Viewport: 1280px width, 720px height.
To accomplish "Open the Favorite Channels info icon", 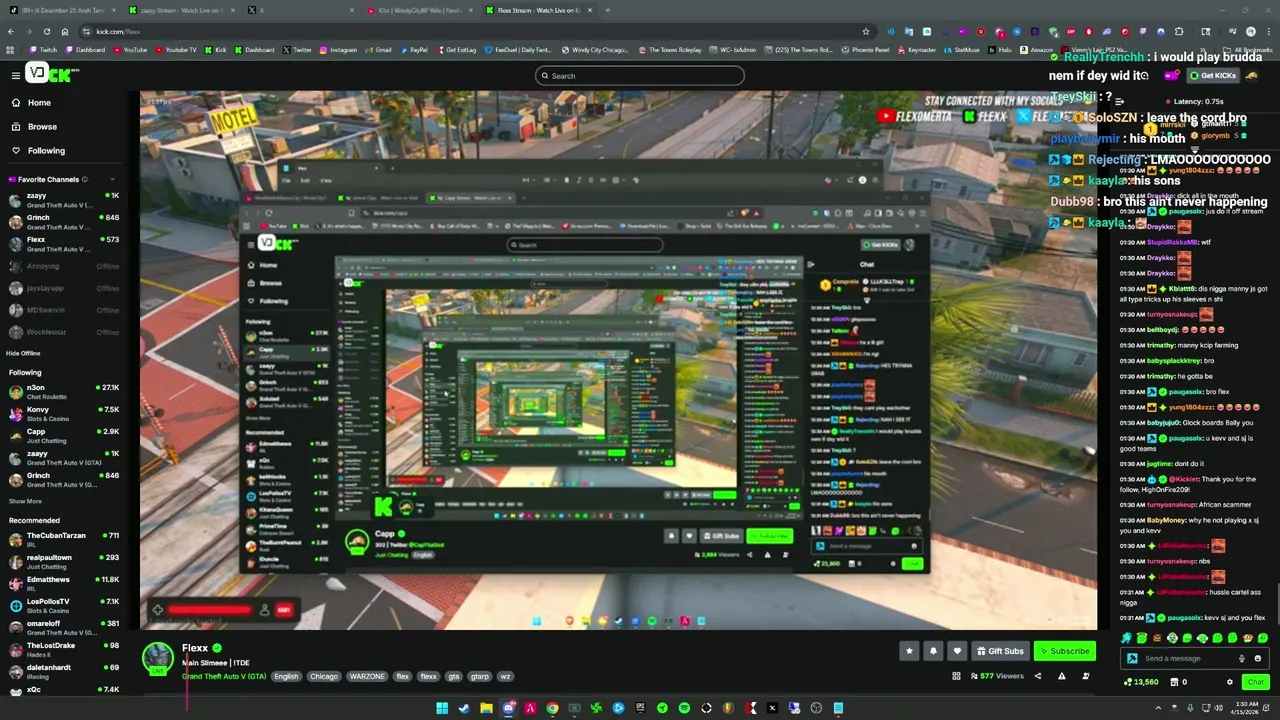I will [x=85, y=179].
